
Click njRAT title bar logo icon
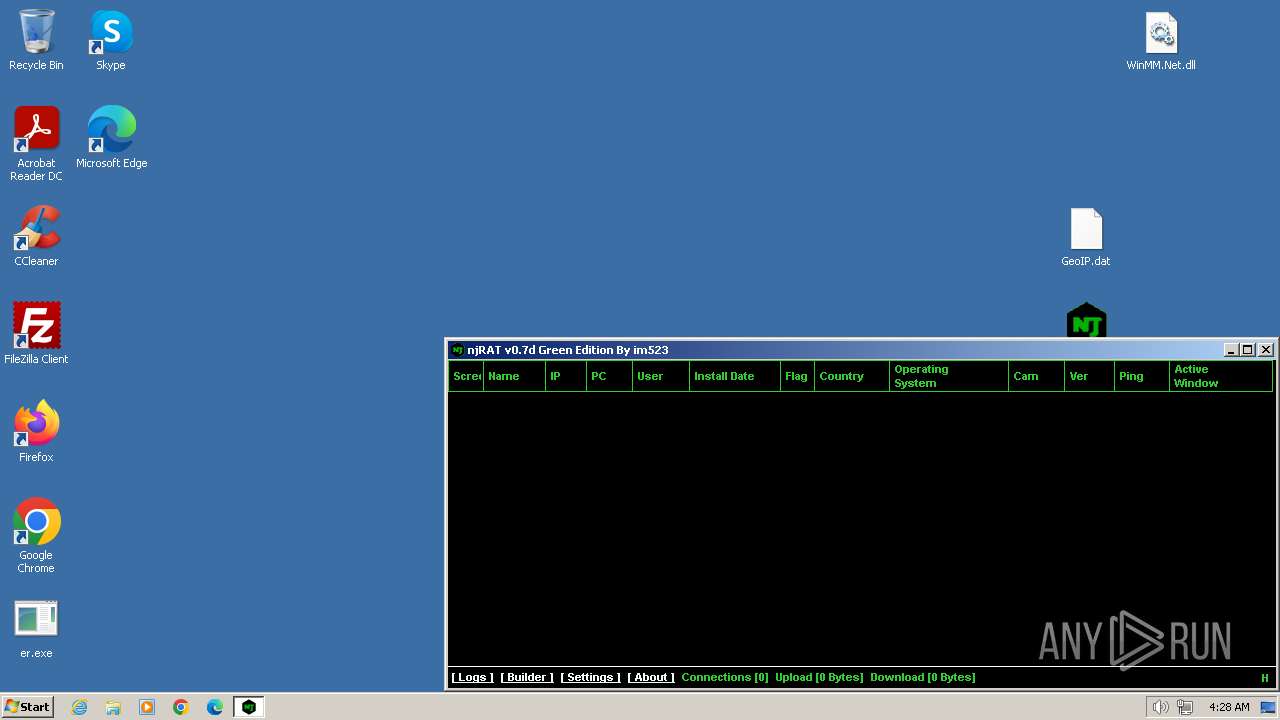tap(457, 350)
